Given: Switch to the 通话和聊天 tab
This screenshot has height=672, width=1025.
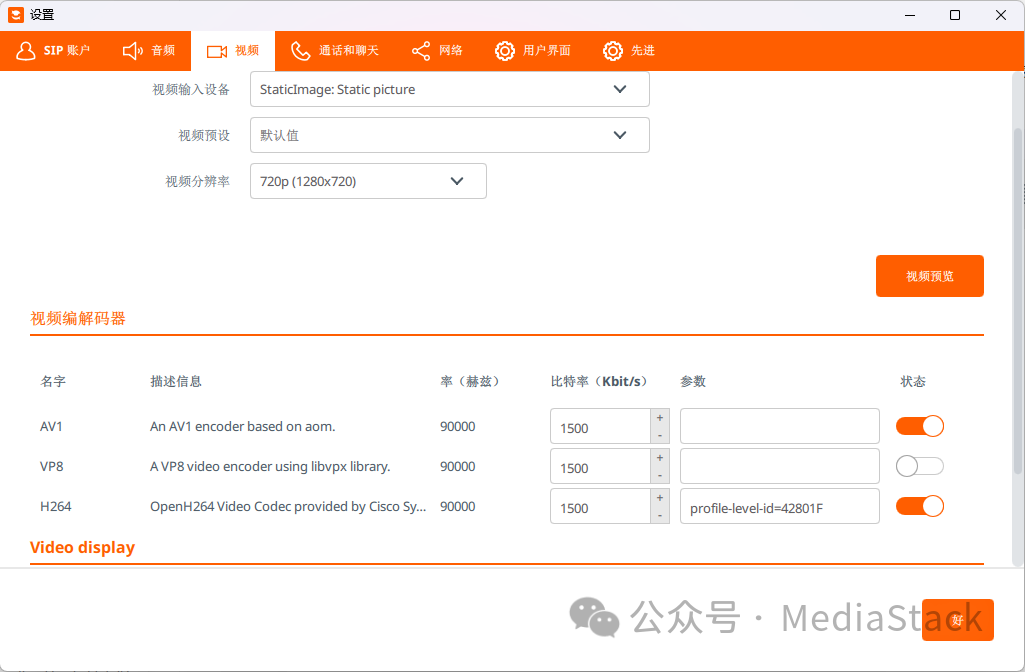Looking at the screenshot, I should 348,51.
